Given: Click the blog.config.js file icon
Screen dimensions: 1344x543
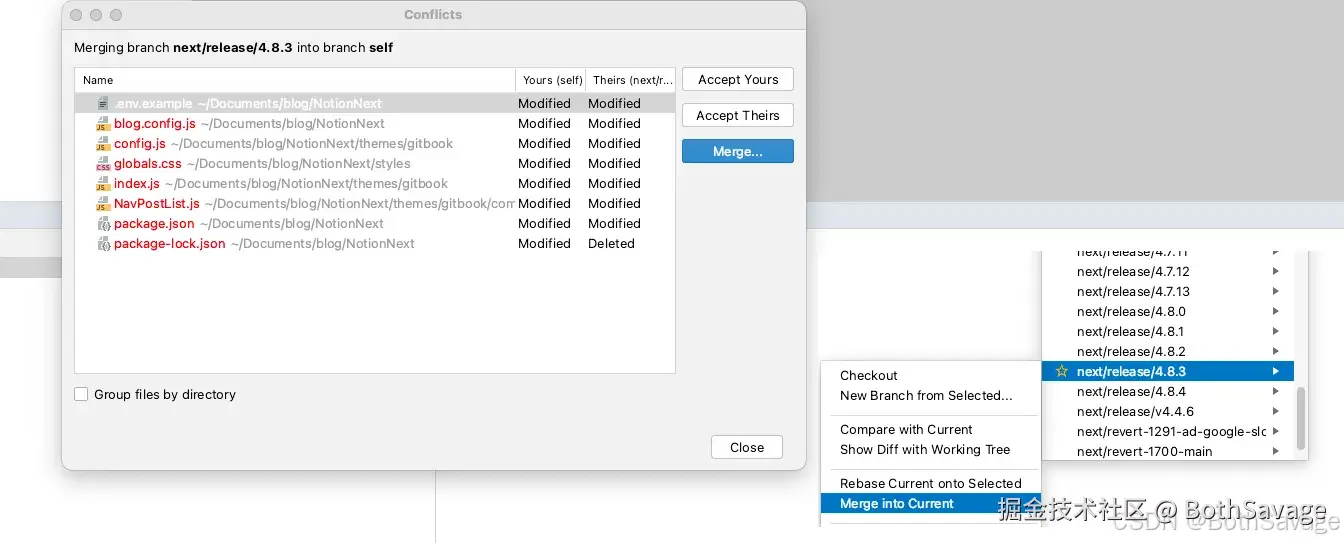Looking at the screenshot, I should point(103,124).
